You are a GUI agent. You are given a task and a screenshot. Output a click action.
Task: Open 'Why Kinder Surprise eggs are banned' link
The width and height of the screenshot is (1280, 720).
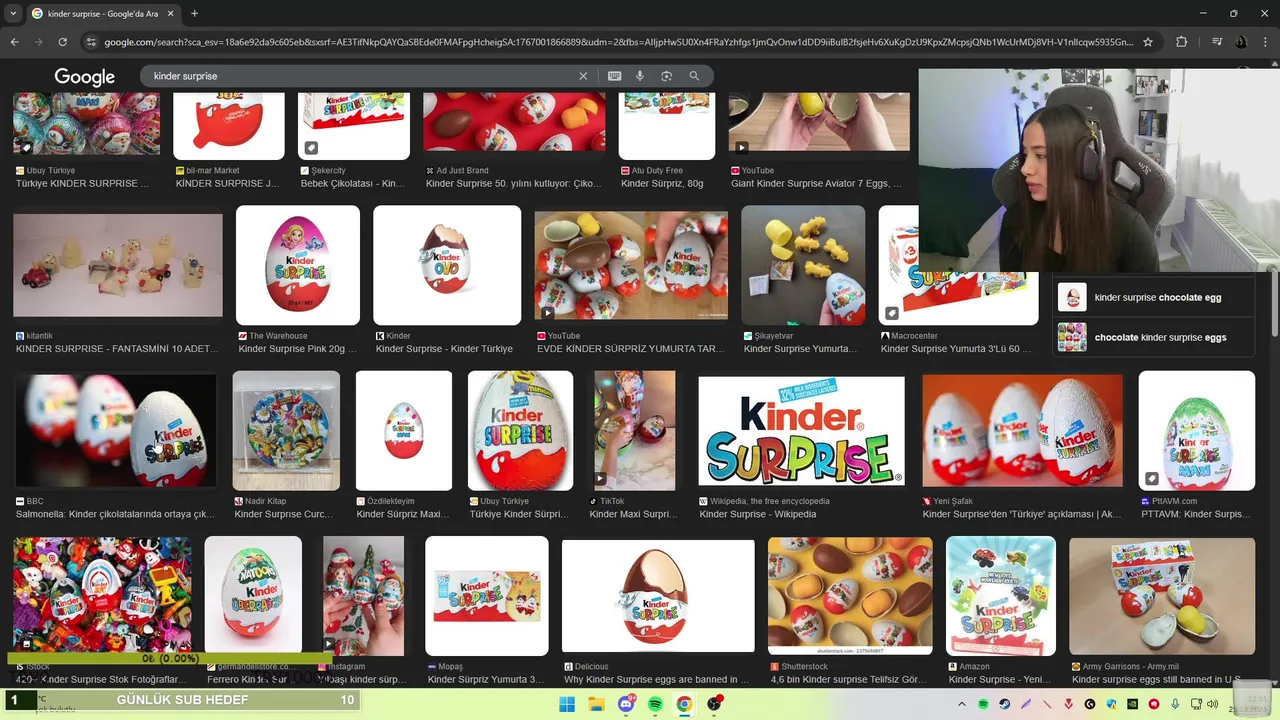point(657,680)
